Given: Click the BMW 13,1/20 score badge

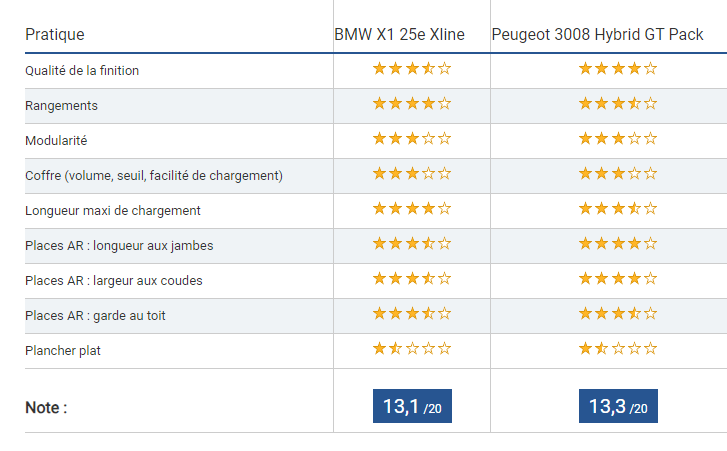Looking at the screenshot, I should click(x=411, y=406).
